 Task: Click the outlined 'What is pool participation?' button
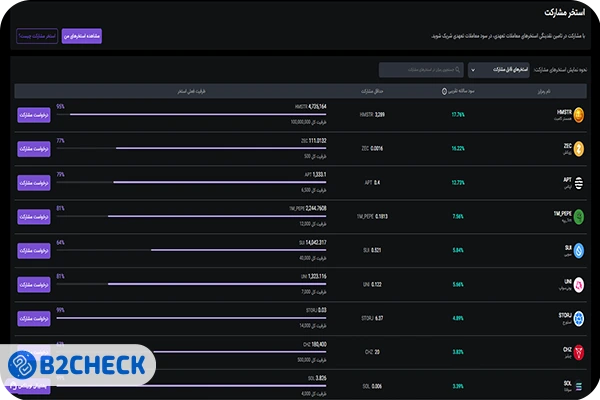37,36
